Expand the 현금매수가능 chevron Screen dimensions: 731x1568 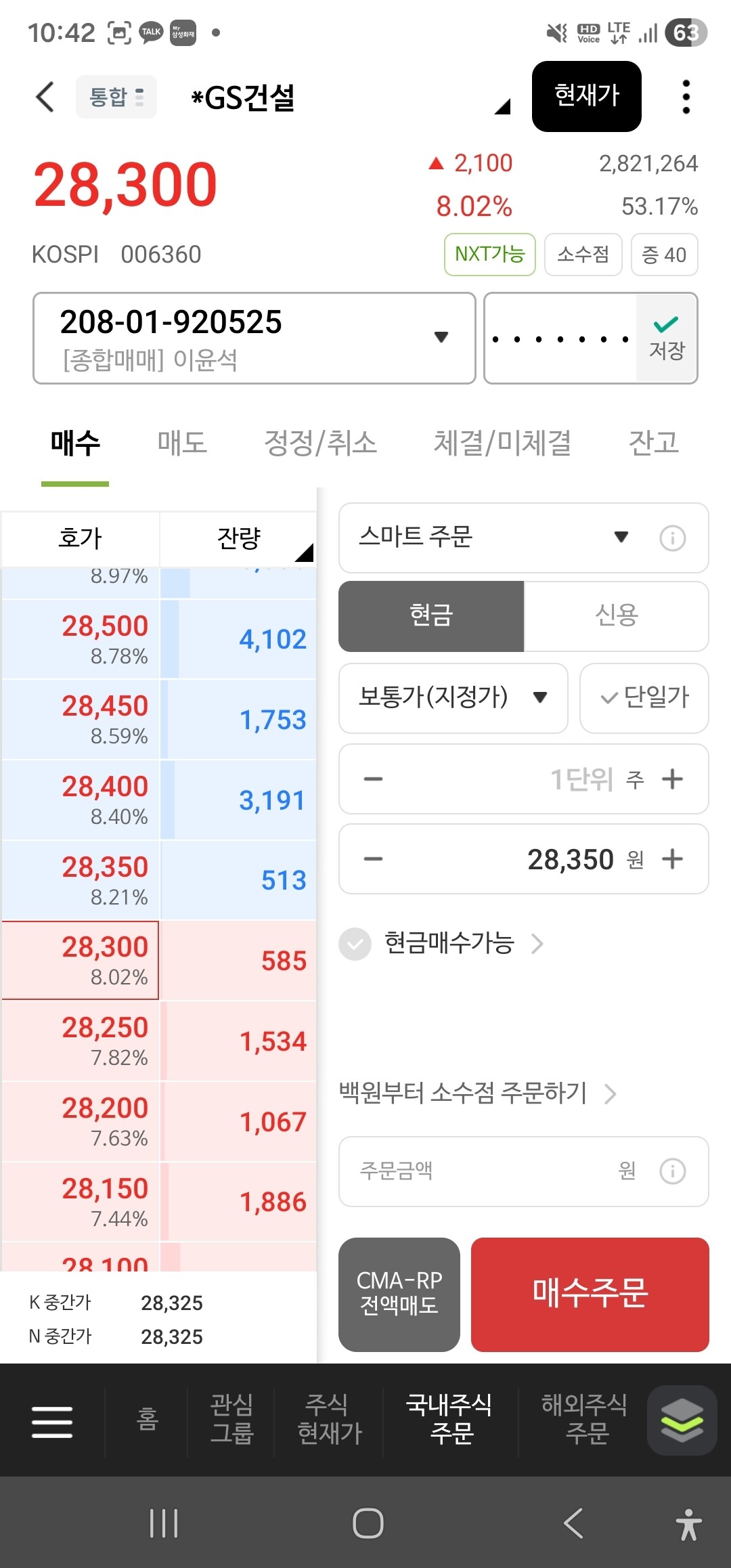537,944
